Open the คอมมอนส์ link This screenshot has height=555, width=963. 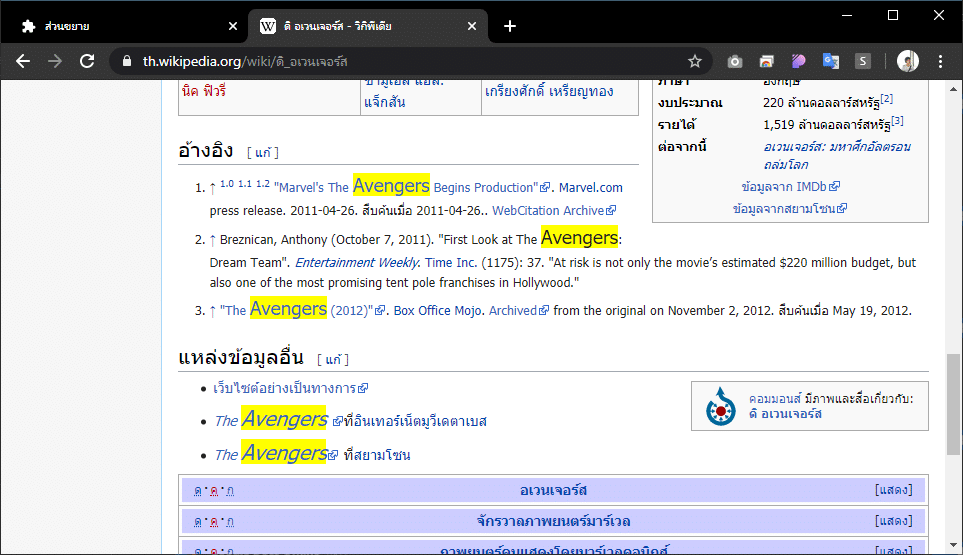tap(775, 398)
